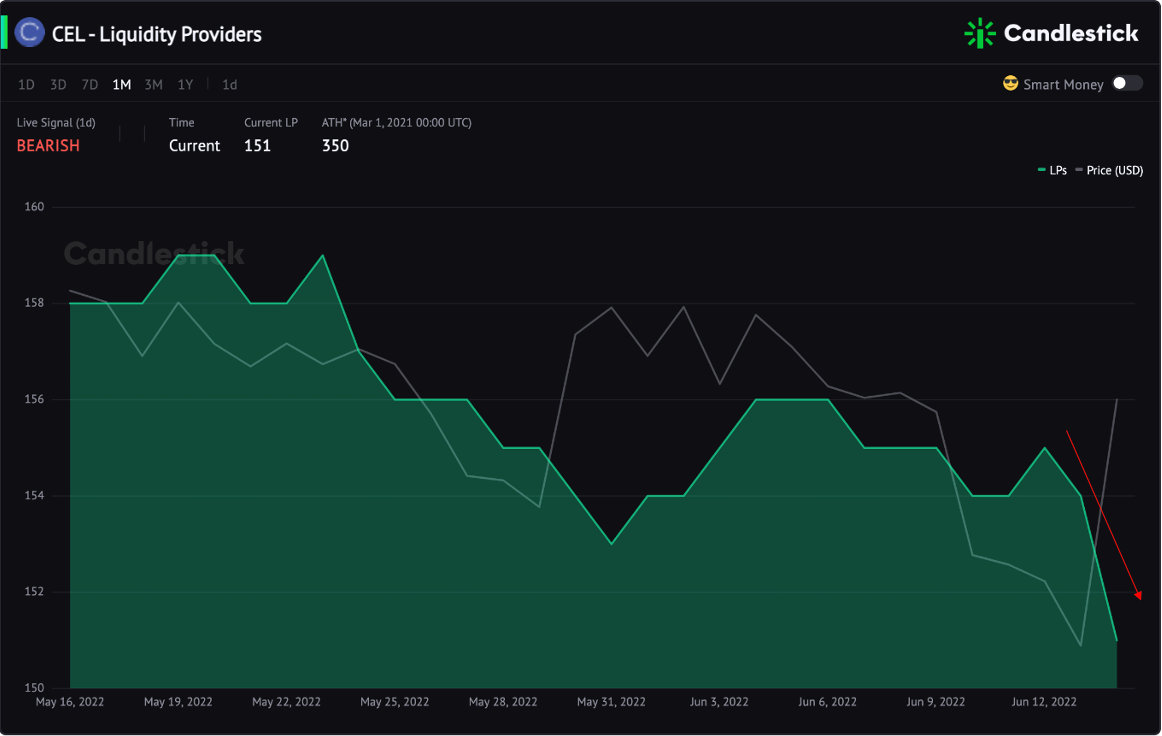Click the Jun 6, 2022 axis label
The image size is (1162, 736).
(x=827, y=701)
